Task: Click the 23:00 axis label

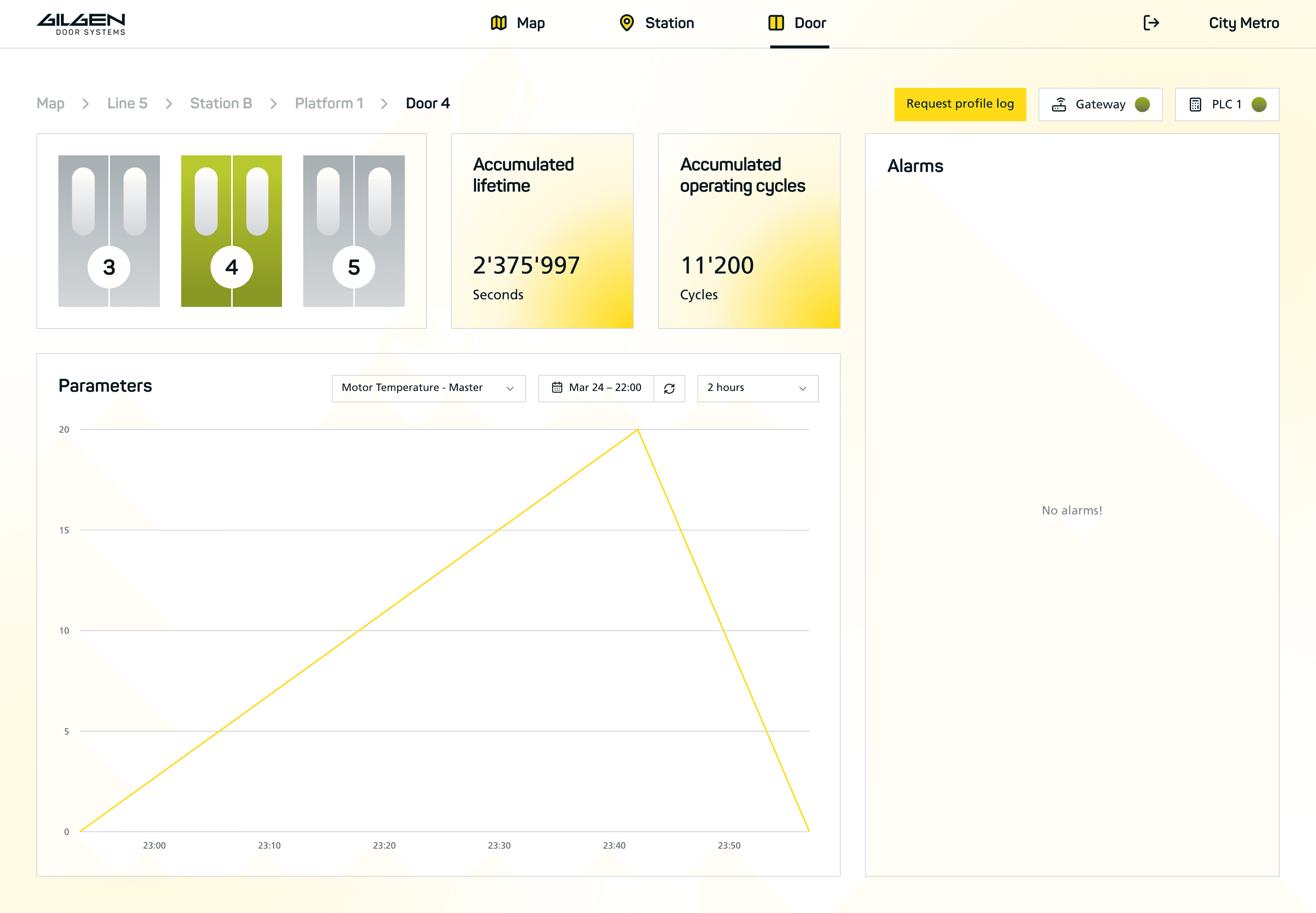Action: 155,846
